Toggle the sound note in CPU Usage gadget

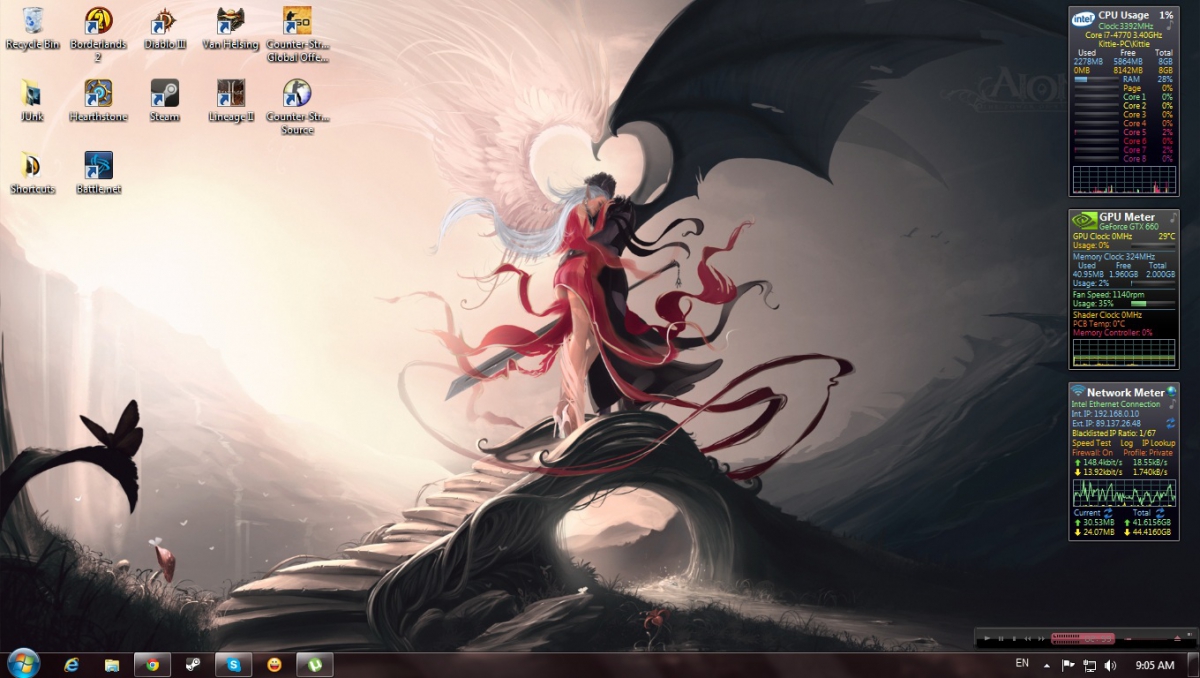tap(1169, 26)
